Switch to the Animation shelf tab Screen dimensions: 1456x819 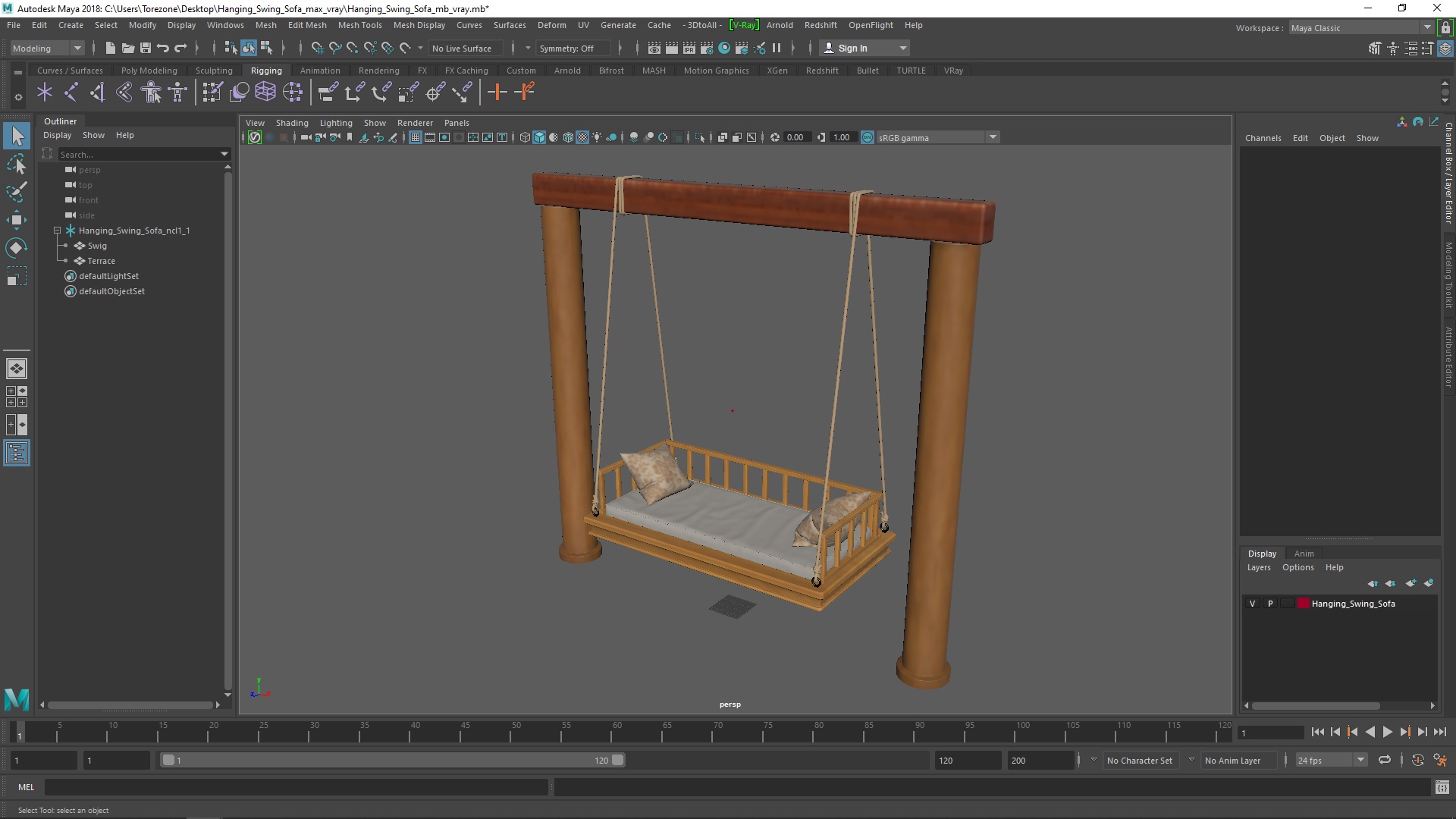[x=319, y=71]
